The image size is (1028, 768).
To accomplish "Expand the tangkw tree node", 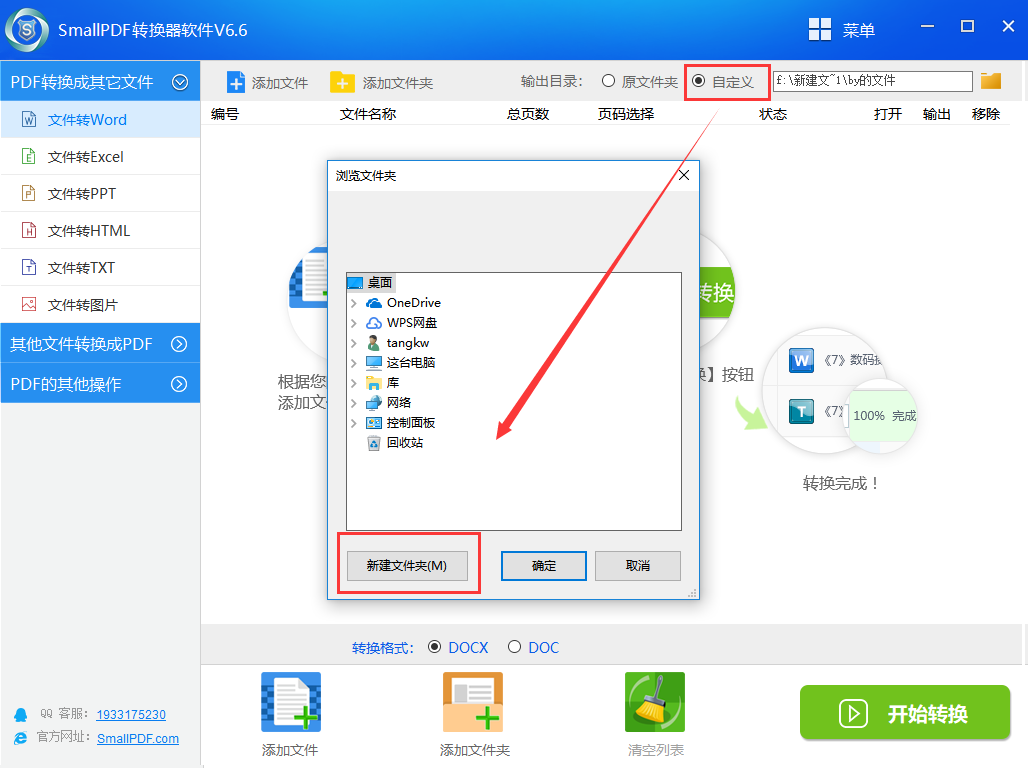I will coord(354,343).
